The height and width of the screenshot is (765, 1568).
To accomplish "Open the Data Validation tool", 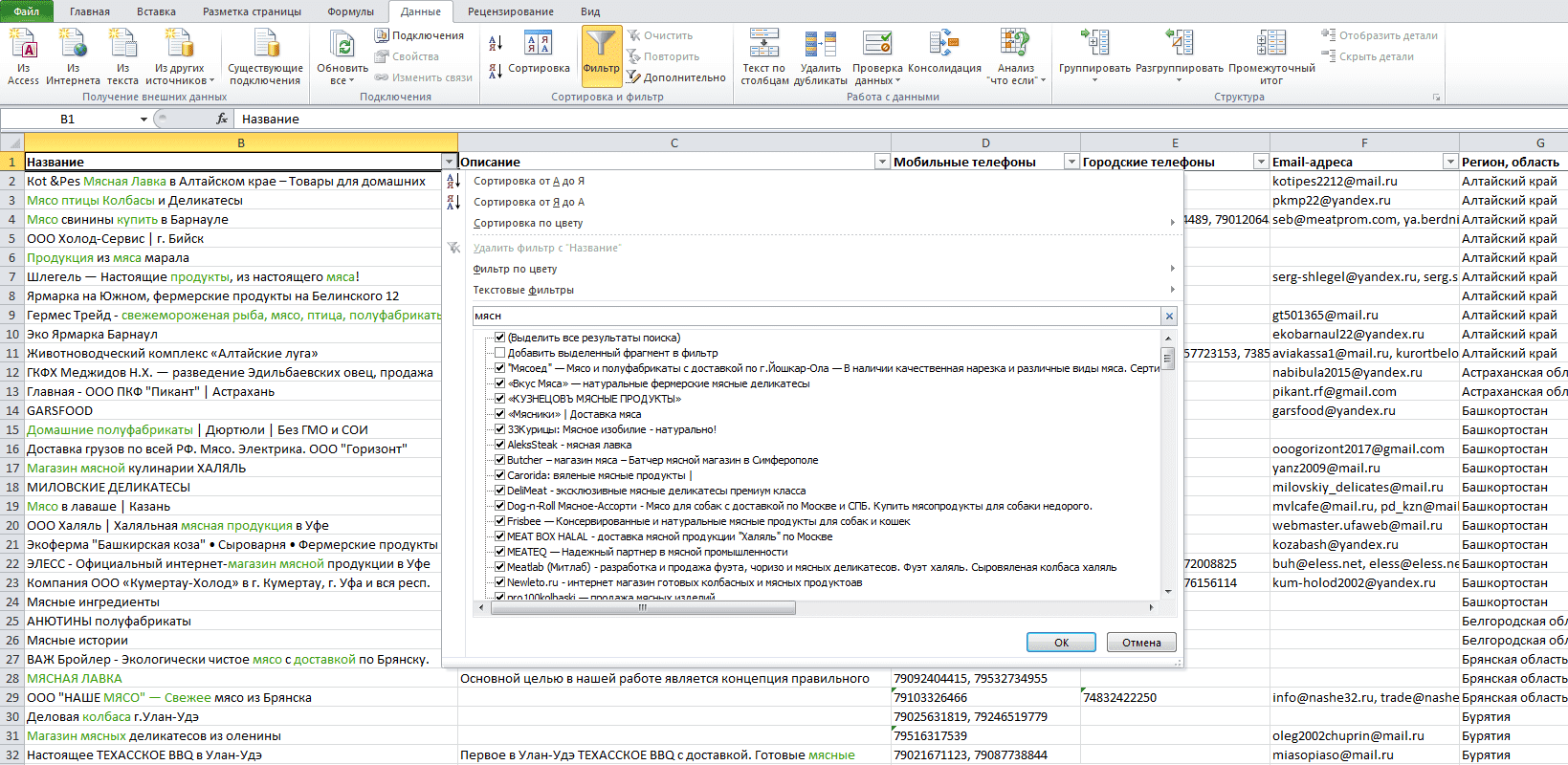I will tap(877, 44).
